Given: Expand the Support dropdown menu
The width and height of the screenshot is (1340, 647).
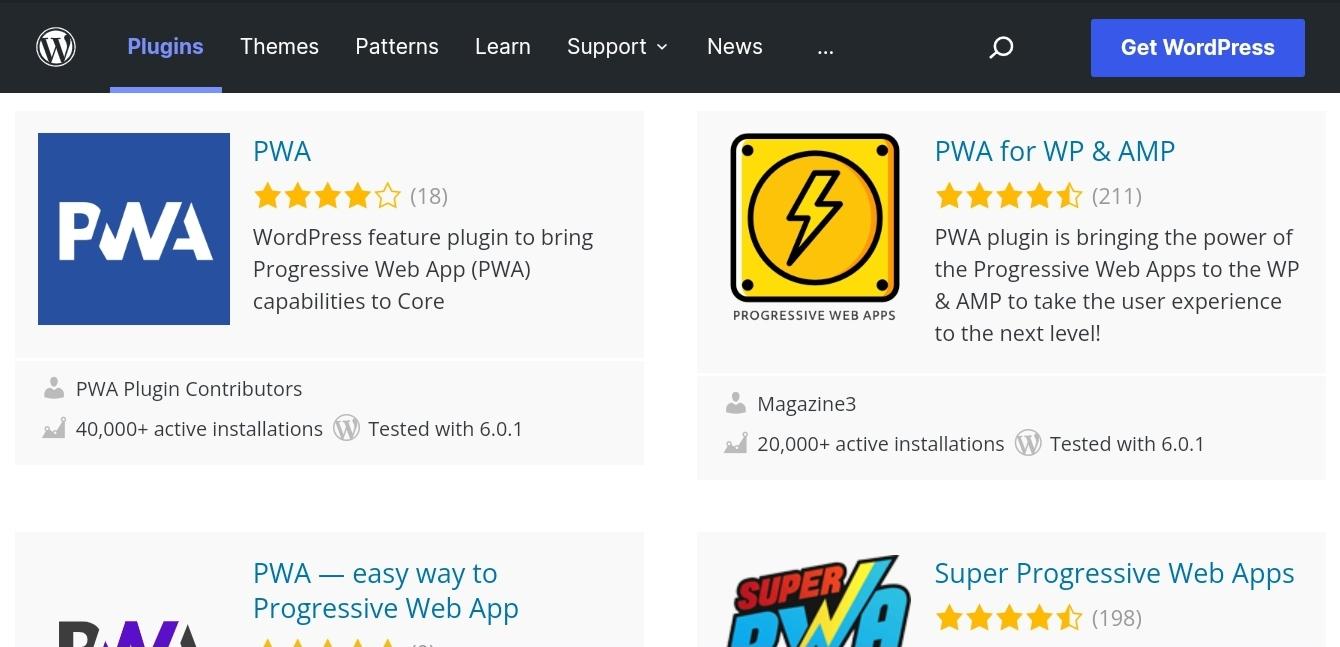Looking at the screenshot, I should click(617, 47).
